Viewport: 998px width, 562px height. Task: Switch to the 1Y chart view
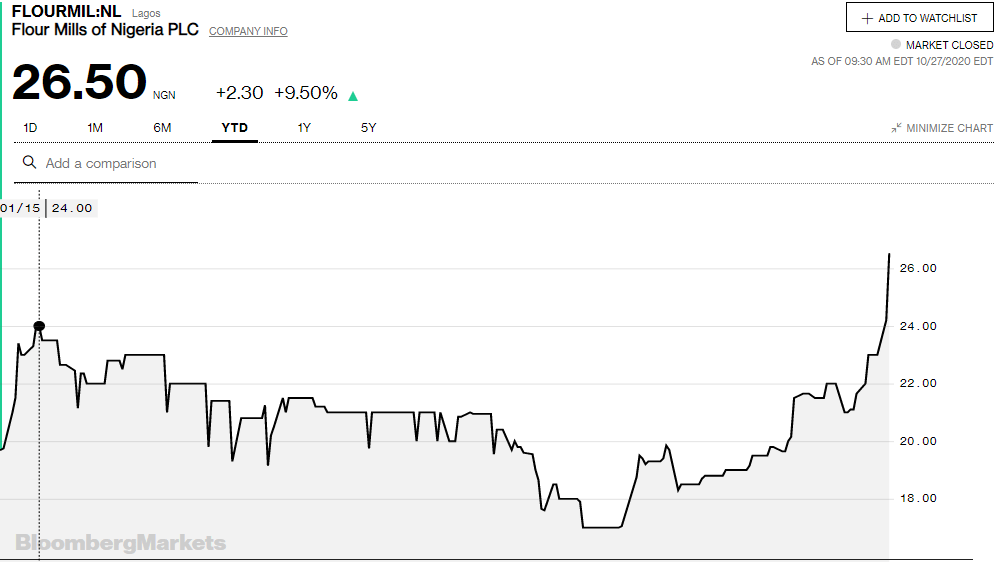(x=304, y=128)
